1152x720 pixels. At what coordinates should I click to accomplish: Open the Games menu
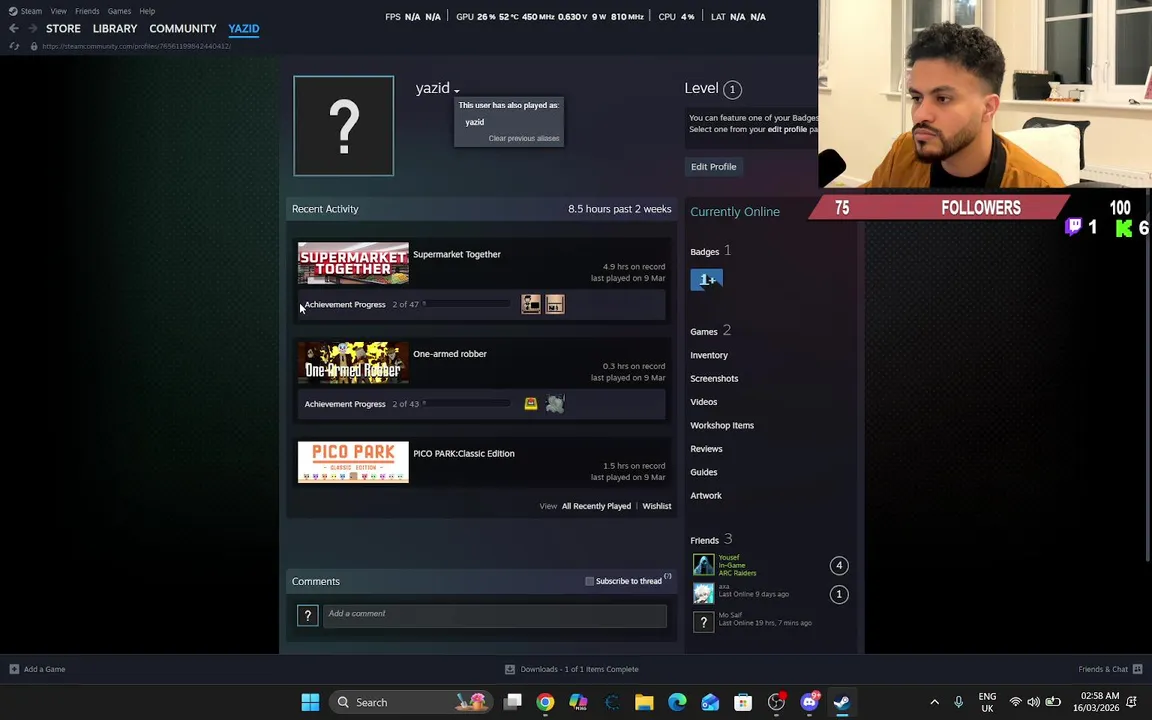119,11
